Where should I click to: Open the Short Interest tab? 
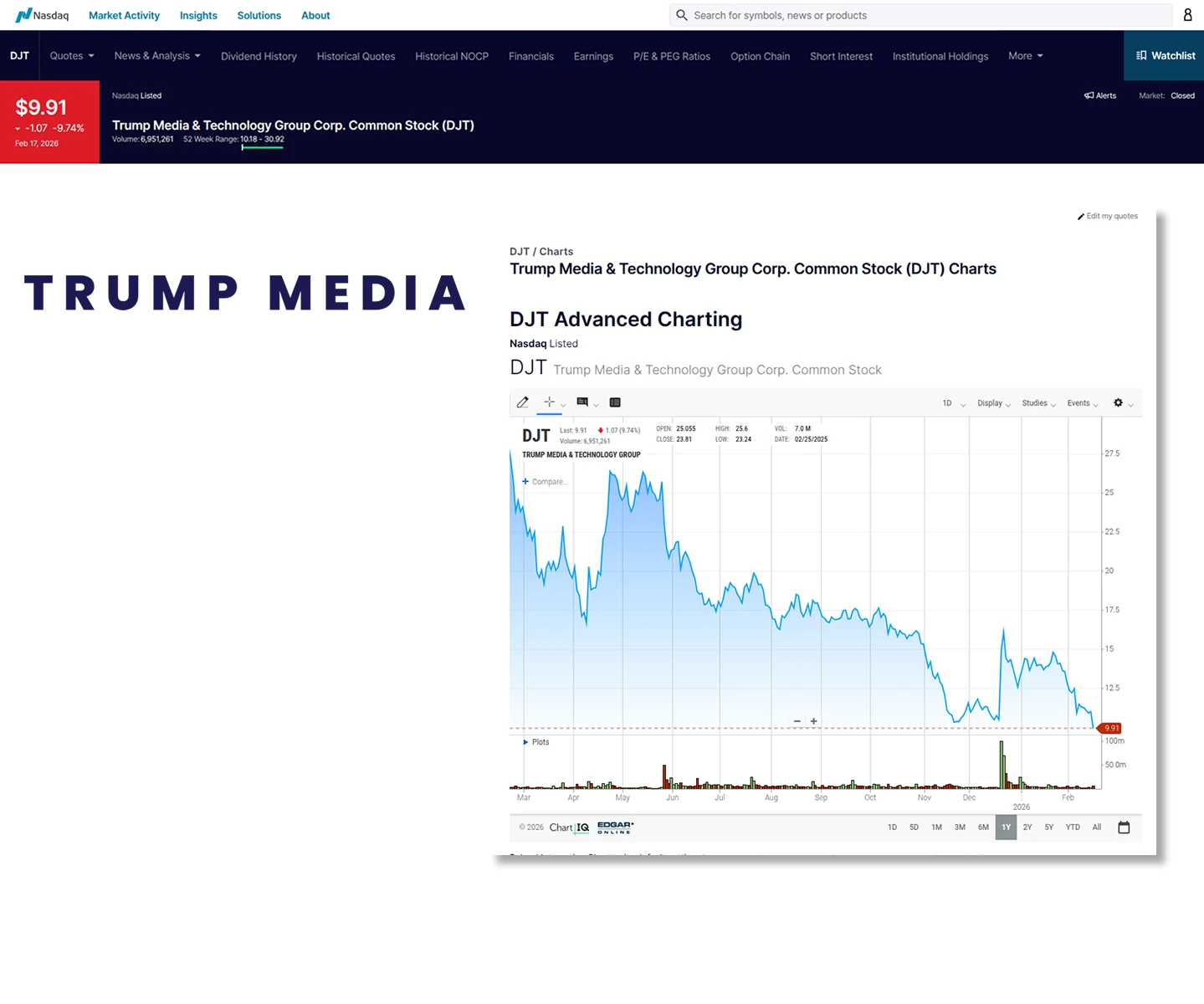click(x=841, y=56)
